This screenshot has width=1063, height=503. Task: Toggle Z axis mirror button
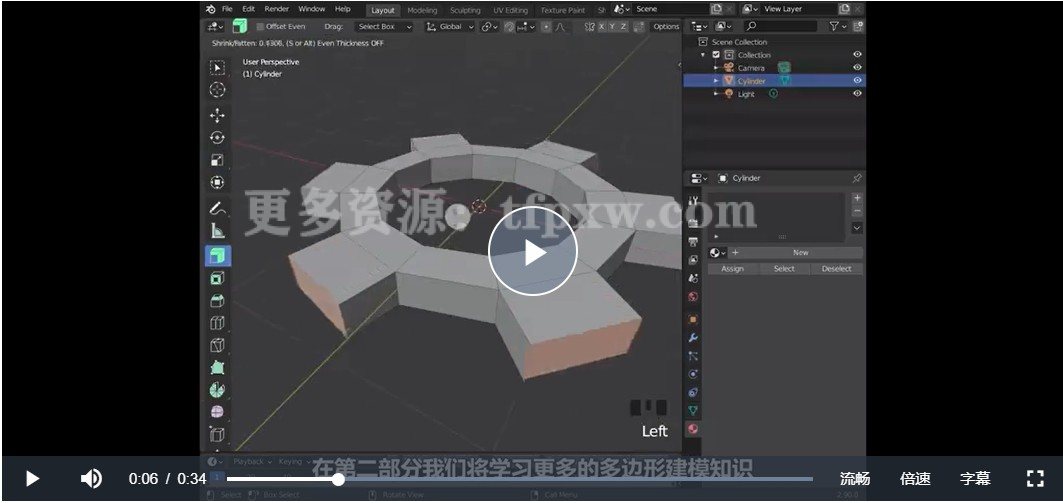tap(623, 26)
